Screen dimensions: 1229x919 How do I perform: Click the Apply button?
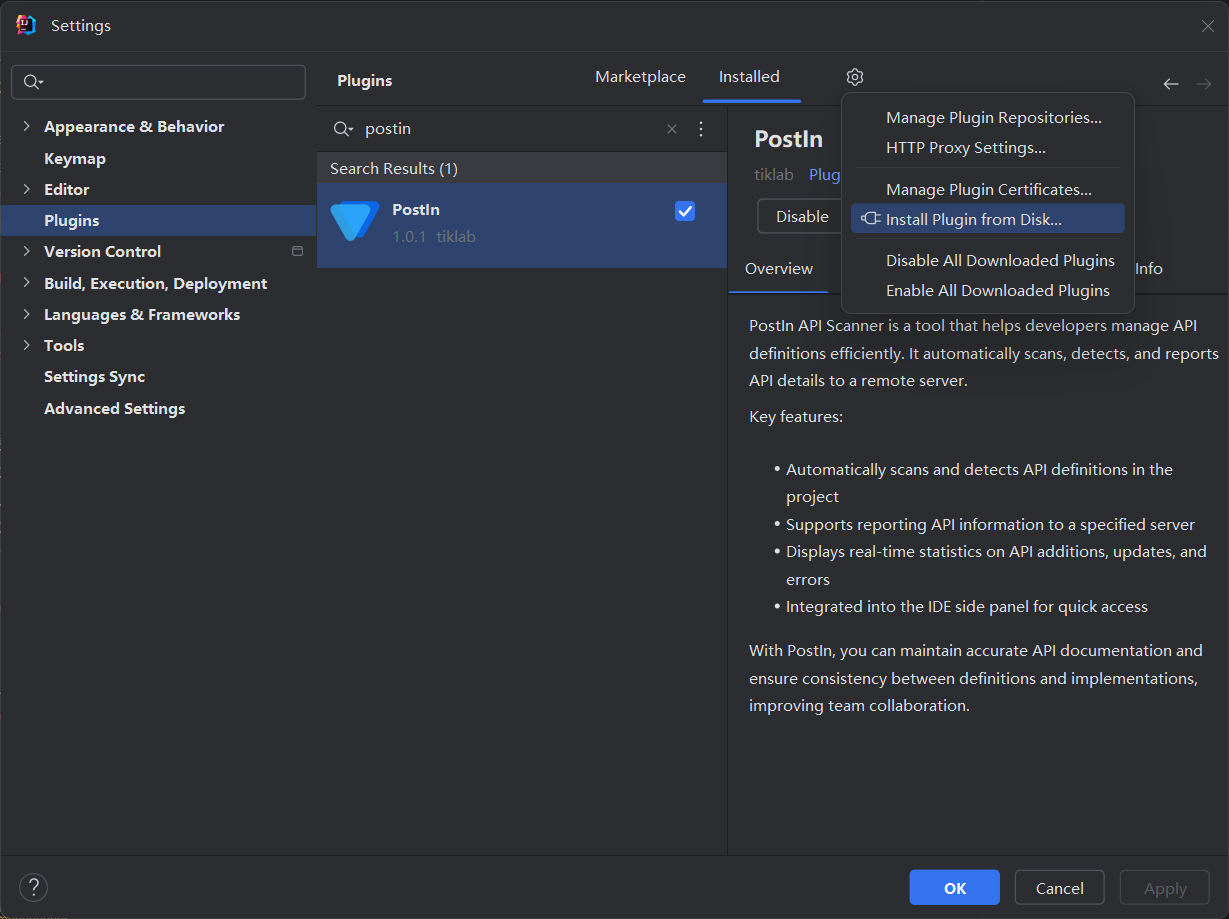coord(1165,888)
